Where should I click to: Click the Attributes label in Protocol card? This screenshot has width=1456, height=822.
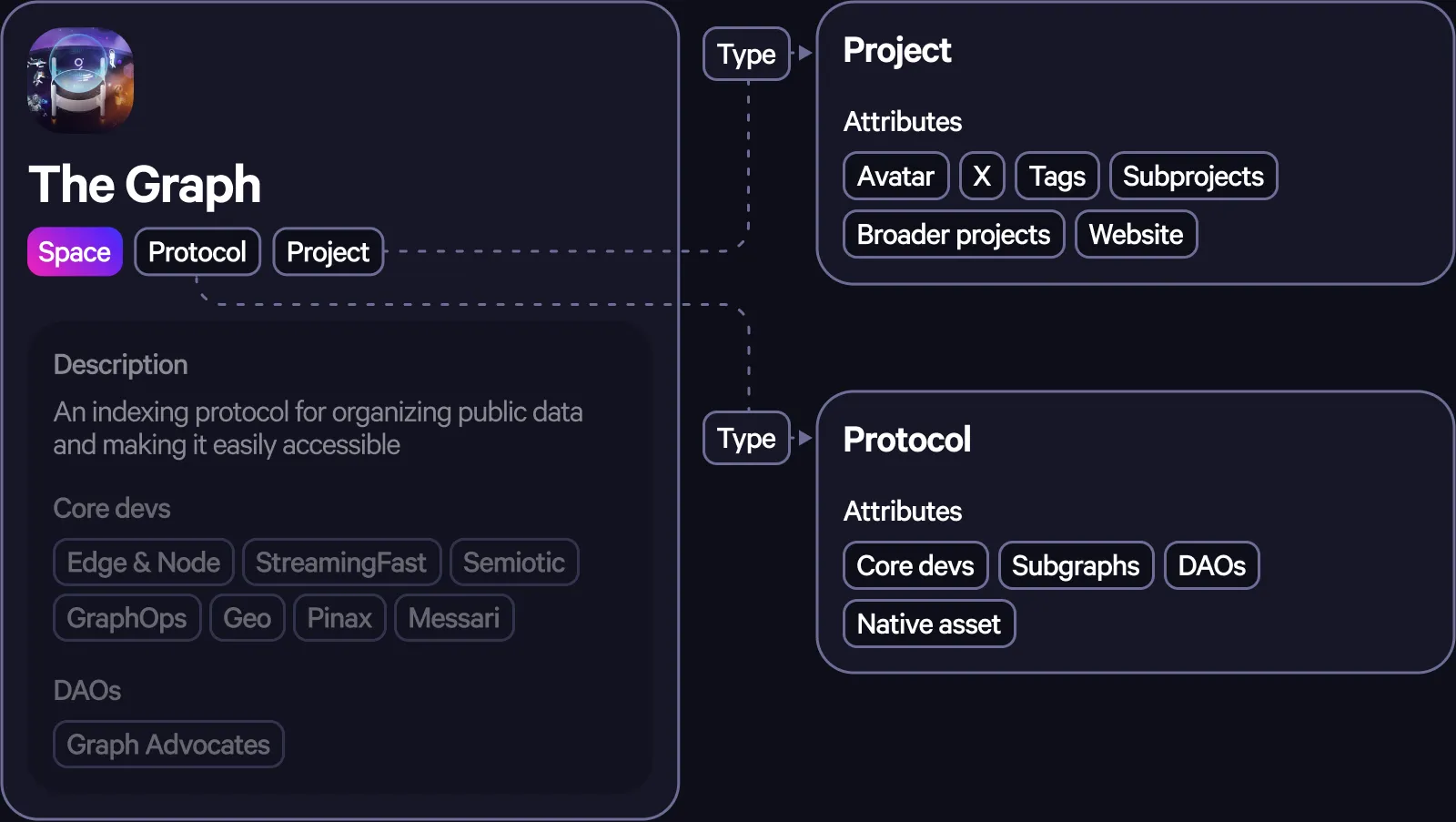tap(903, 511)
